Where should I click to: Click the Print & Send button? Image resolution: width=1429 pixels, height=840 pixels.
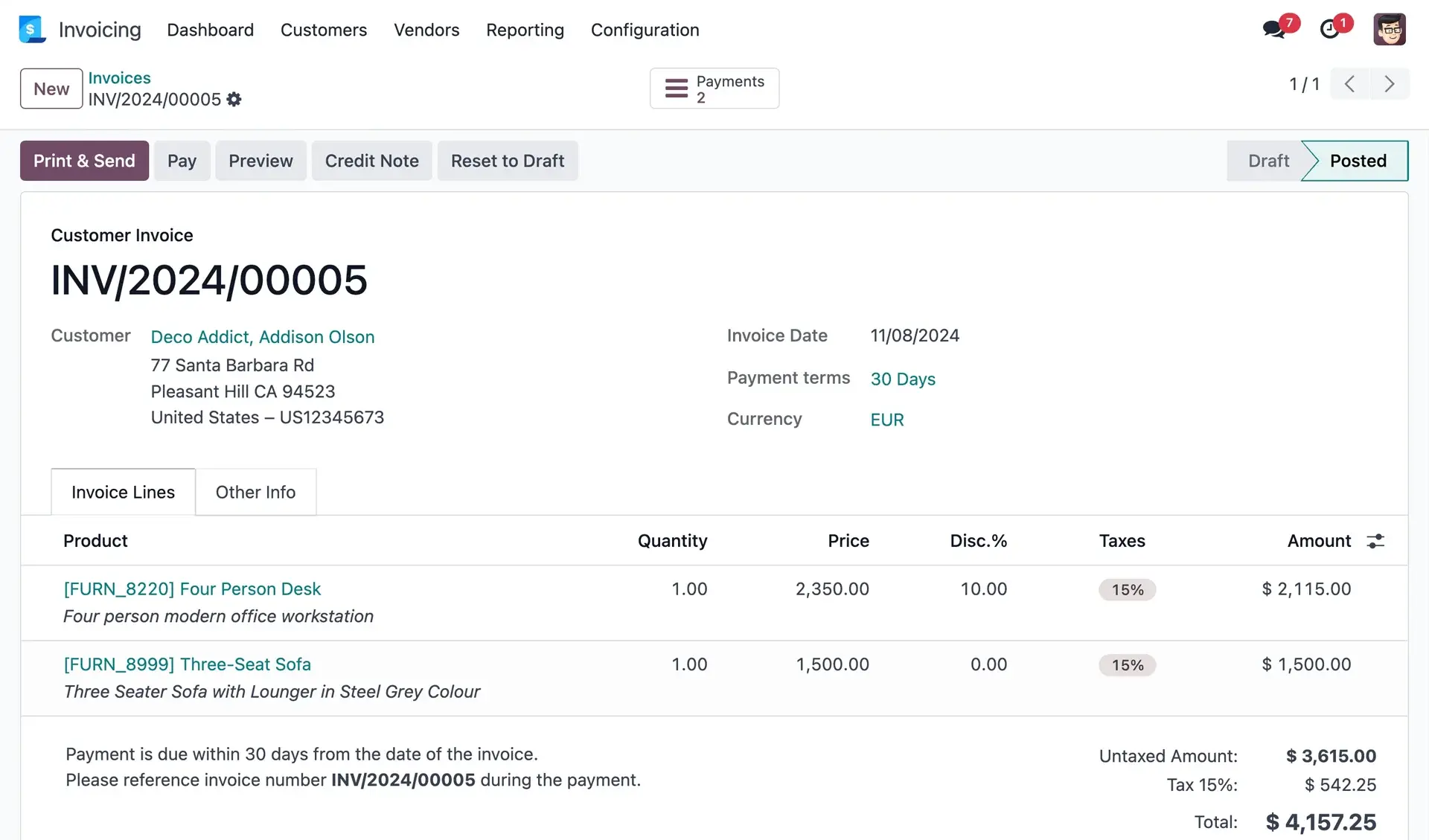click(x=84, y=161)
